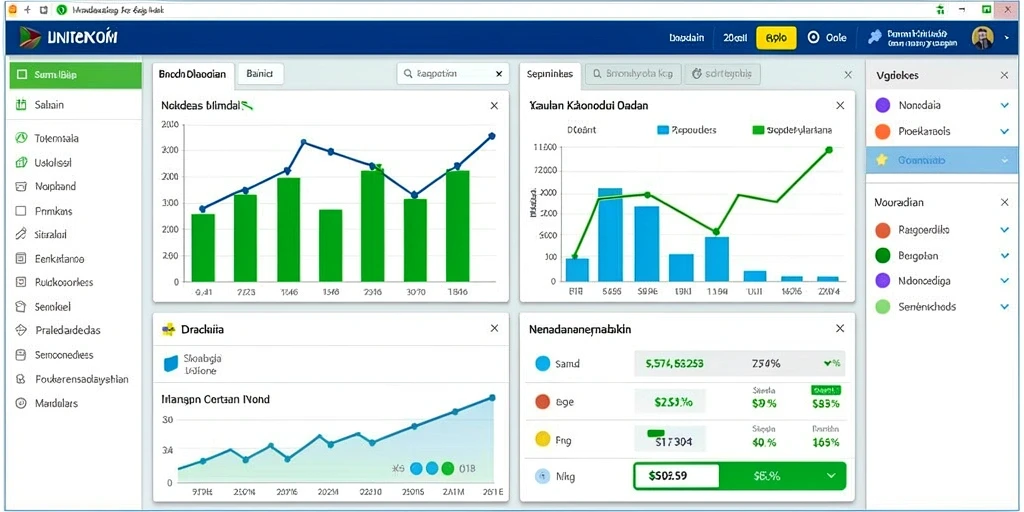The width and height of the screenshot is (1024, 512).
Task: Click the Rageption search field
Action: pos(453,74)
